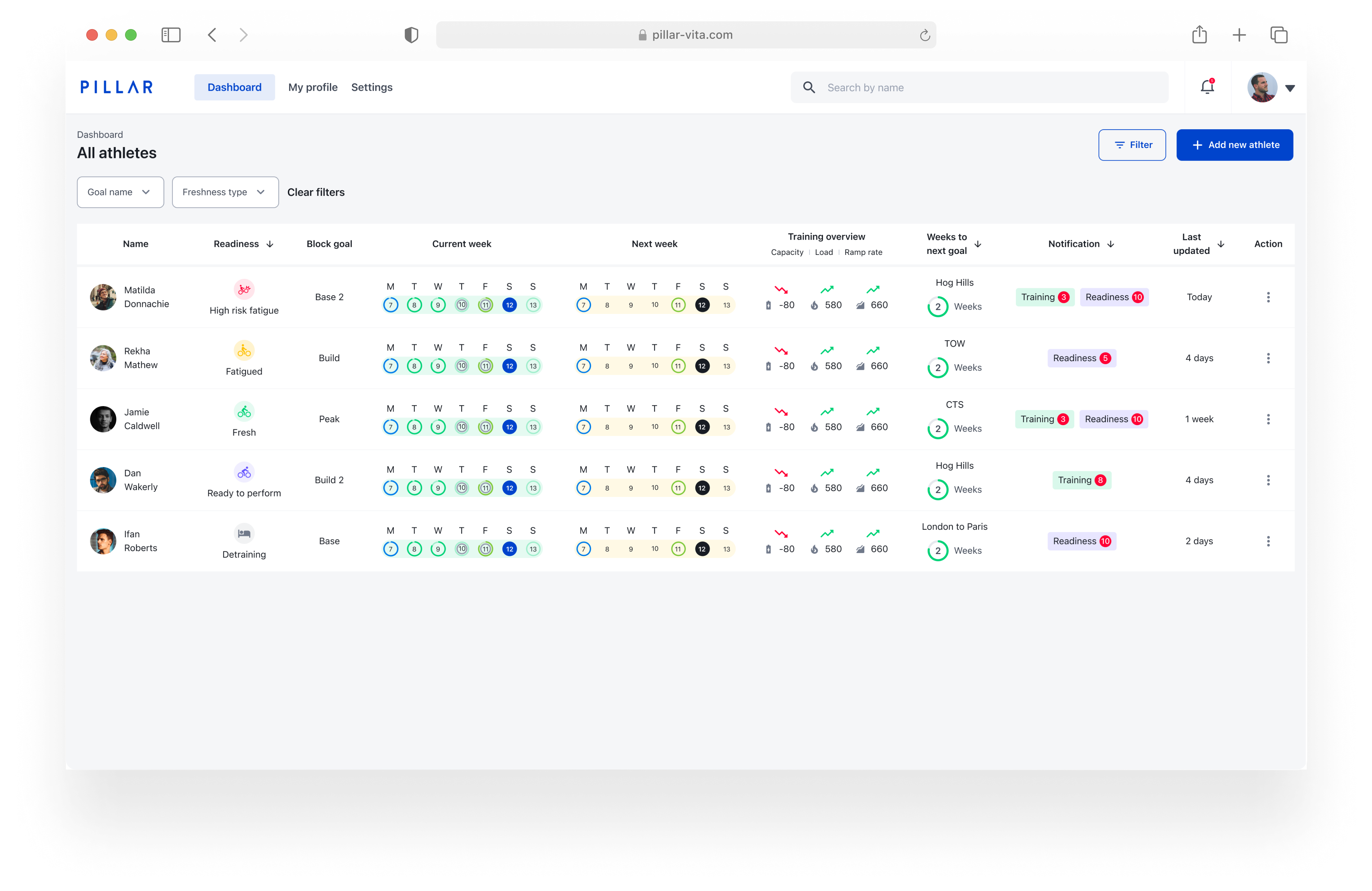Sort by Last updated column arrow

coord(1220,244)
